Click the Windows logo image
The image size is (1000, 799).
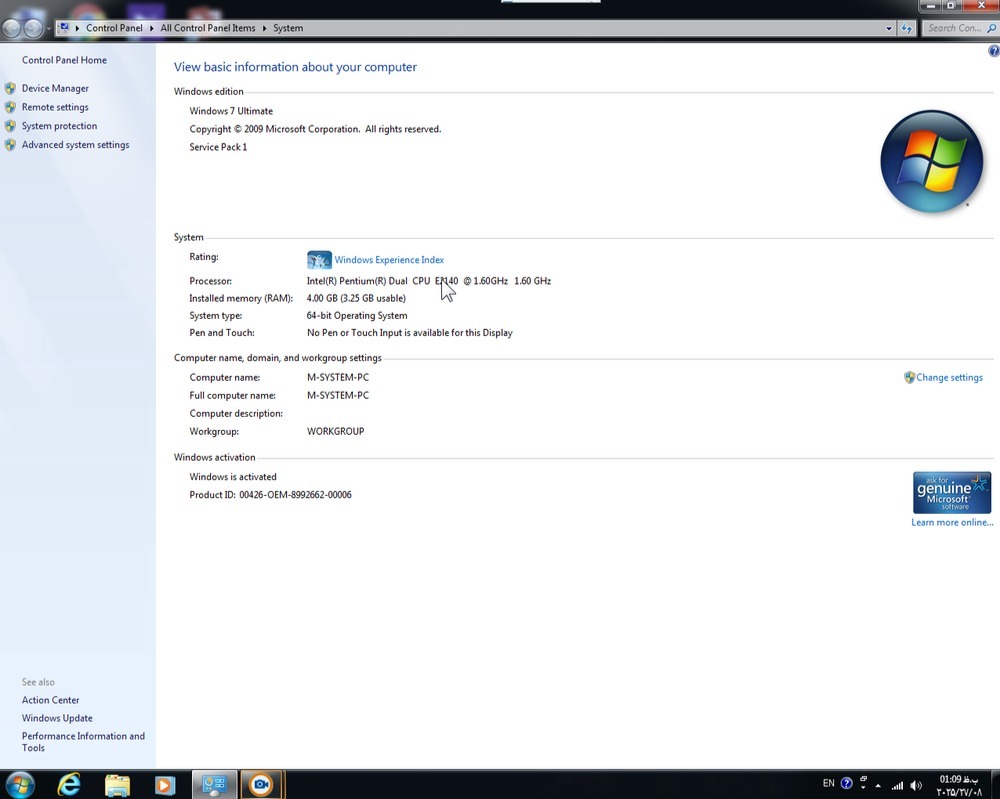[931, 161]
